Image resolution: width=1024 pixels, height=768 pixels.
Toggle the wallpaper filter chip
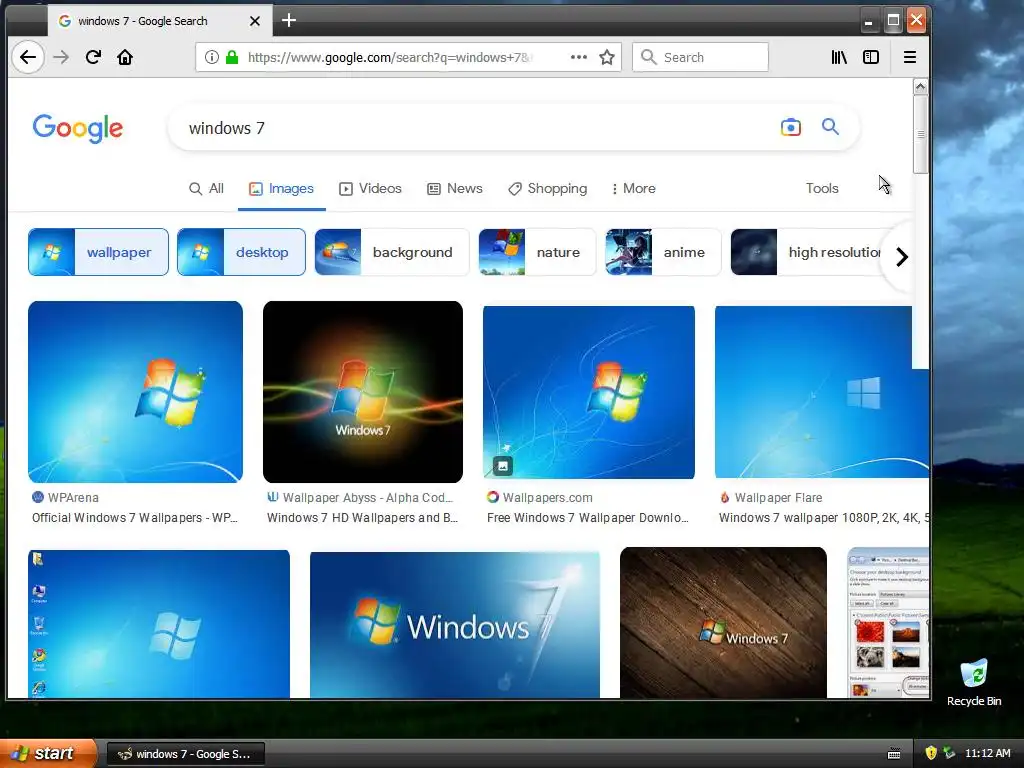pos(98,252)
